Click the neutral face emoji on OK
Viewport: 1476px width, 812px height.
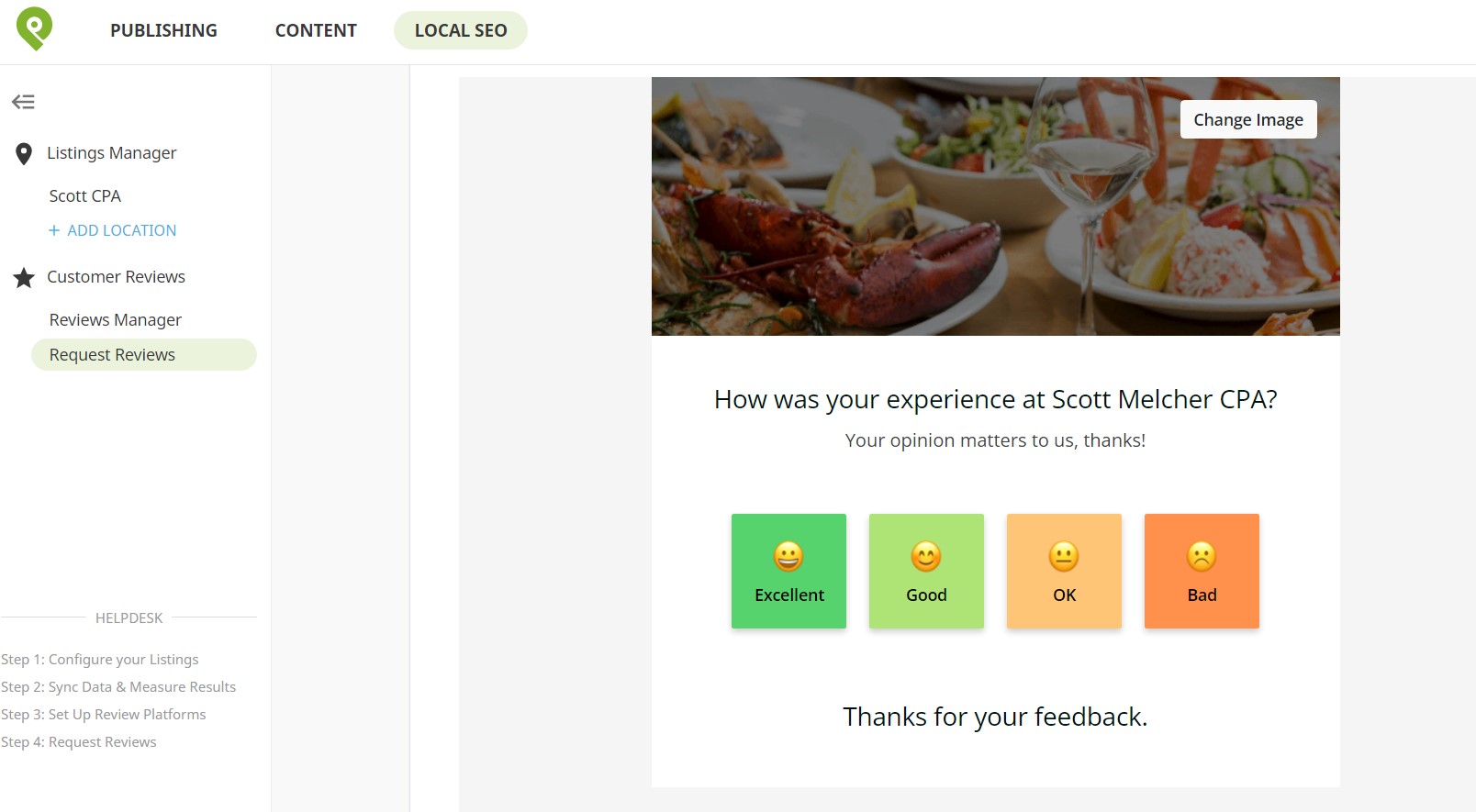click(1064, 556)
